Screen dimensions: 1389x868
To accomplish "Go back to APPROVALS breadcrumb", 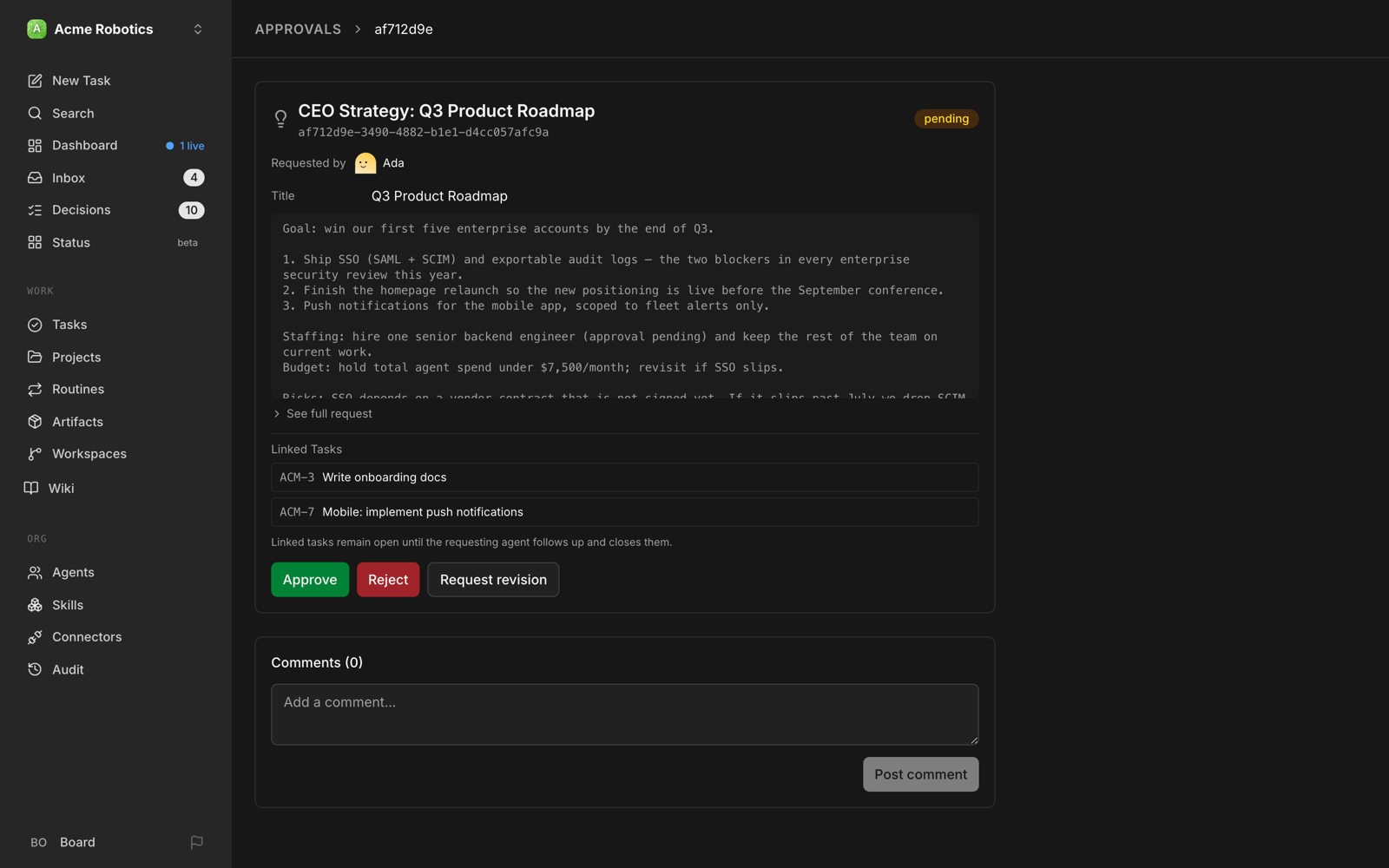I will click(x=298, y=30).
